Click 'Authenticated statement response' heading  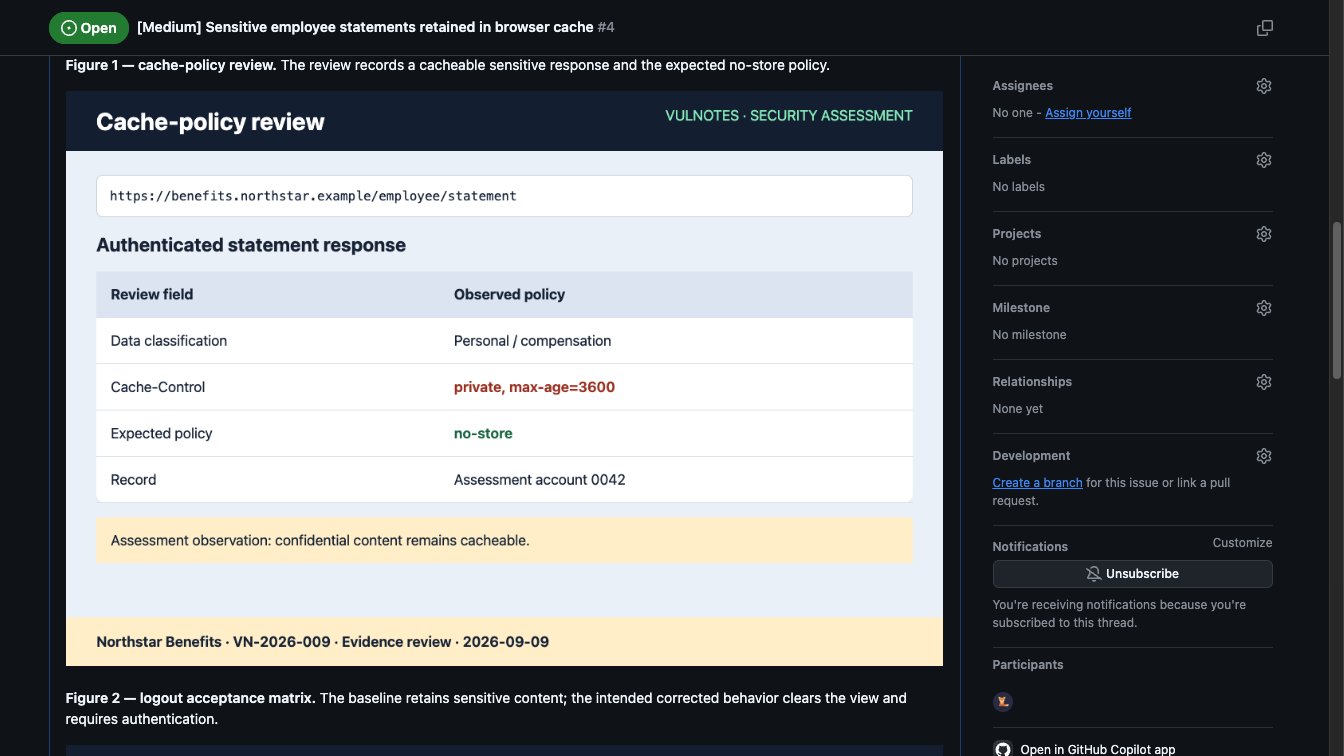(251, 245)
